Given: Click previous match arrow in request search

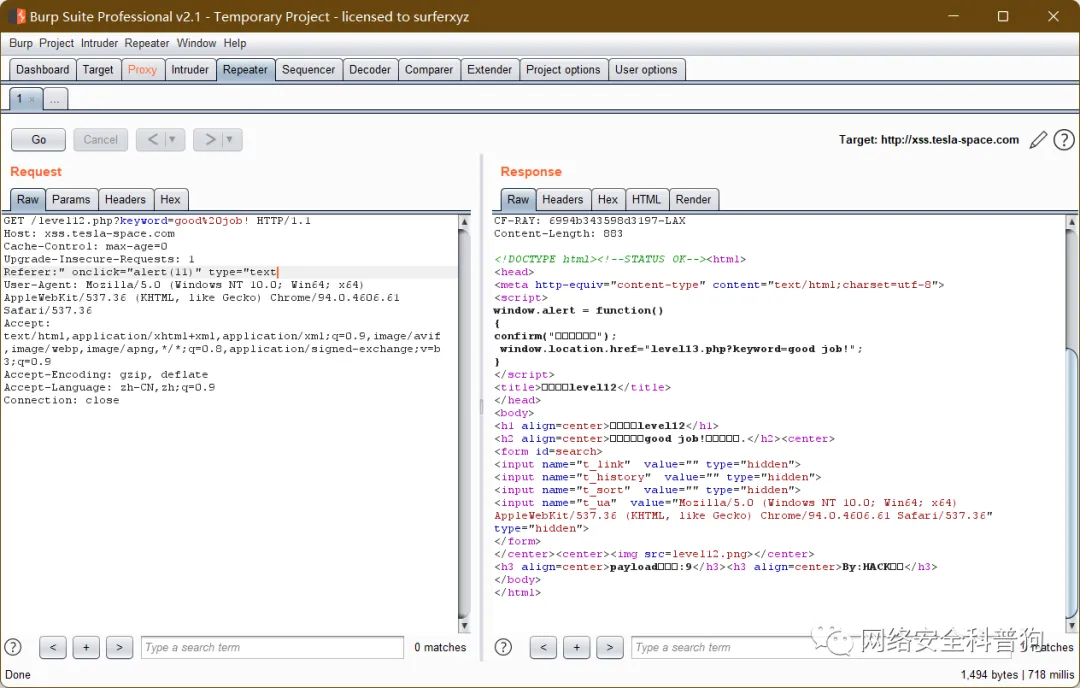Looking at the screenshot, I should [x=53, y=647].
